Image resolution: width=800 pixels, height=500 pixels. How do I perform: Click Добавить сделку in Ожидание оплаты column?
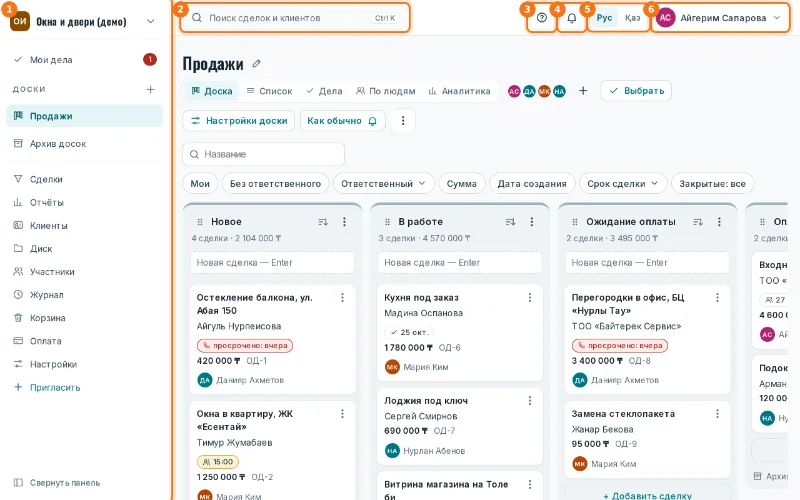coord(648,495)
